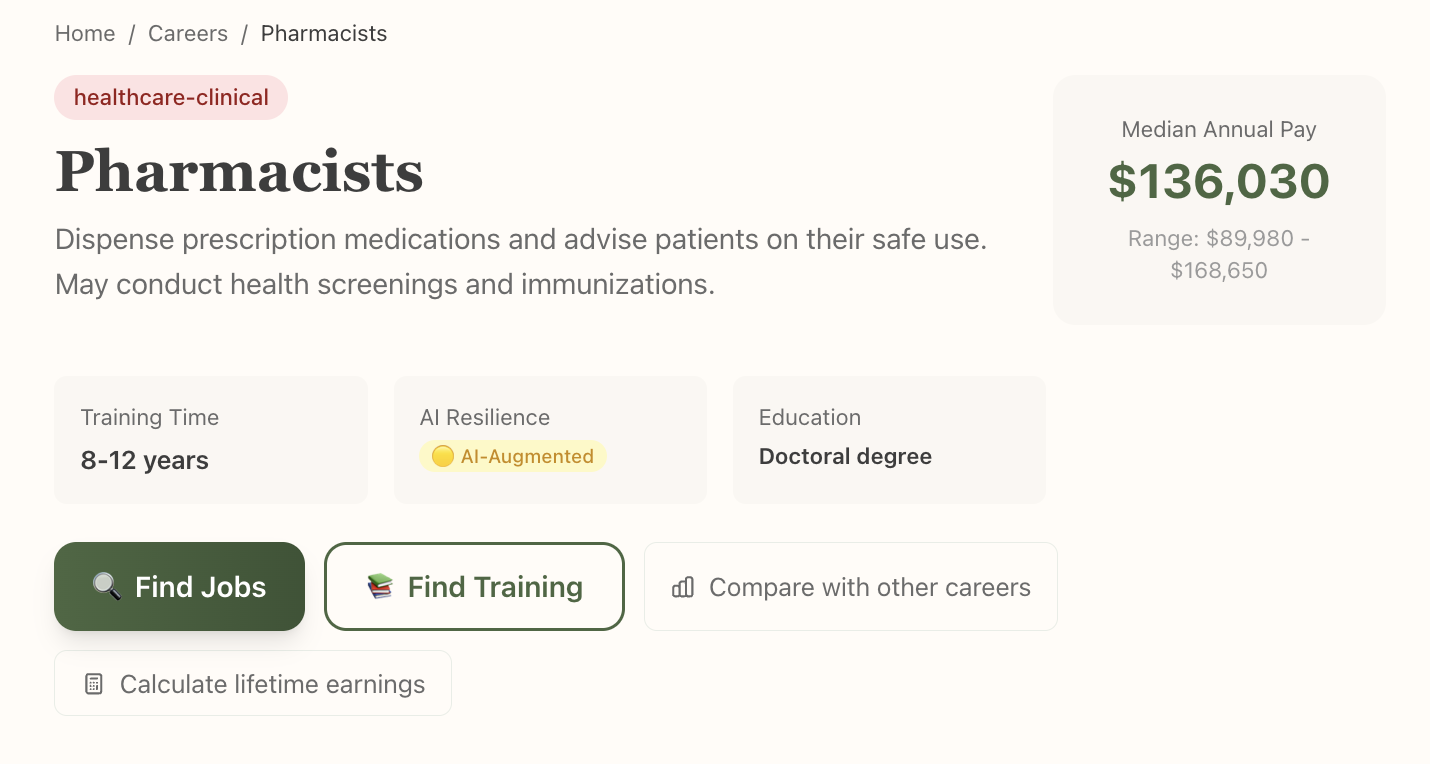The width and height of the screenshot is (1430, 764).
Task: Open the Careers breadcrumb link
Action: pos(188,33)
